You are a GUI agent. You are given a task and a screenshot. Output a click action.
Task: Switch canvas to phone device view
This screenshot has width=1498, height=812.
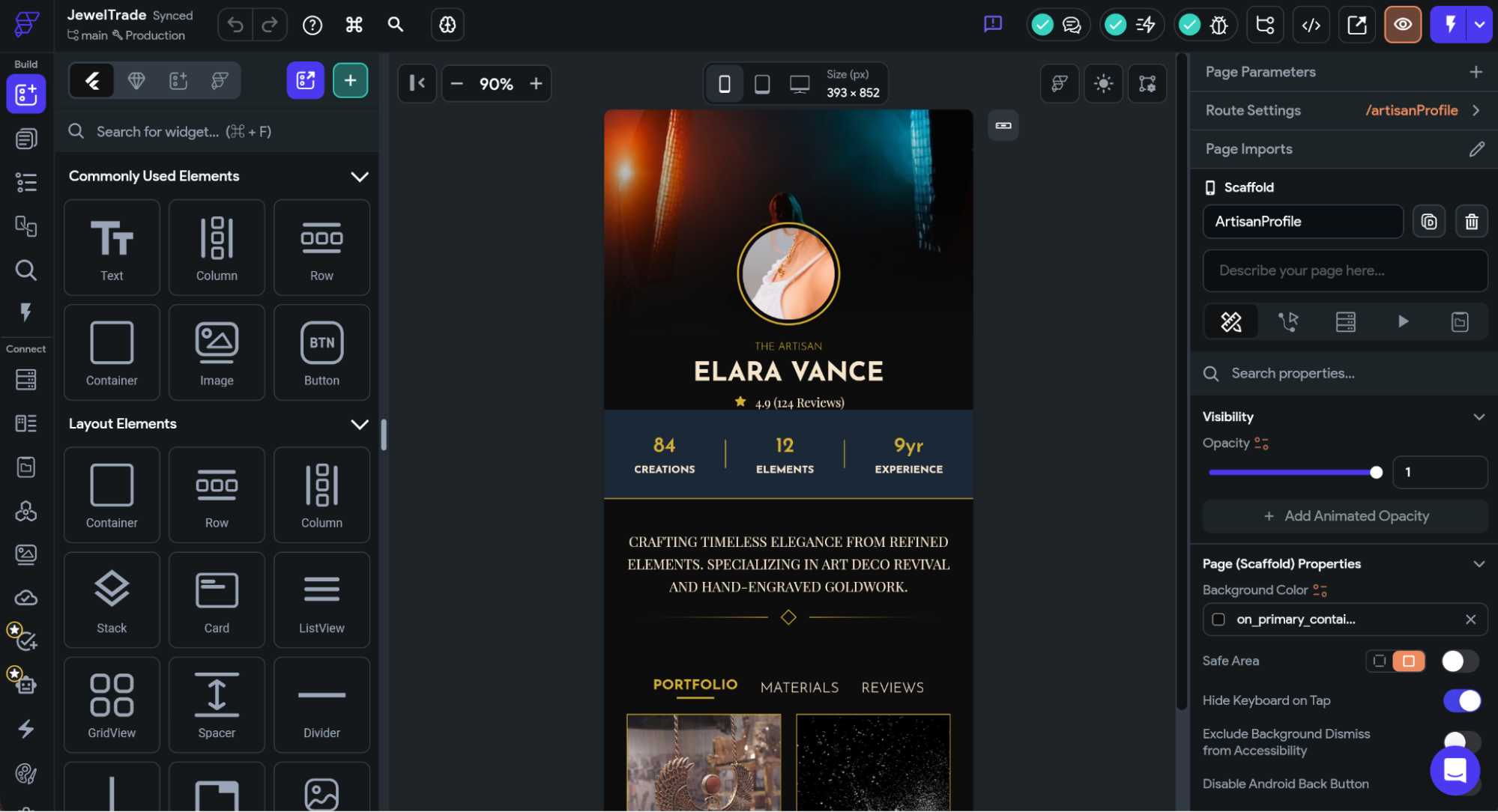725,84
